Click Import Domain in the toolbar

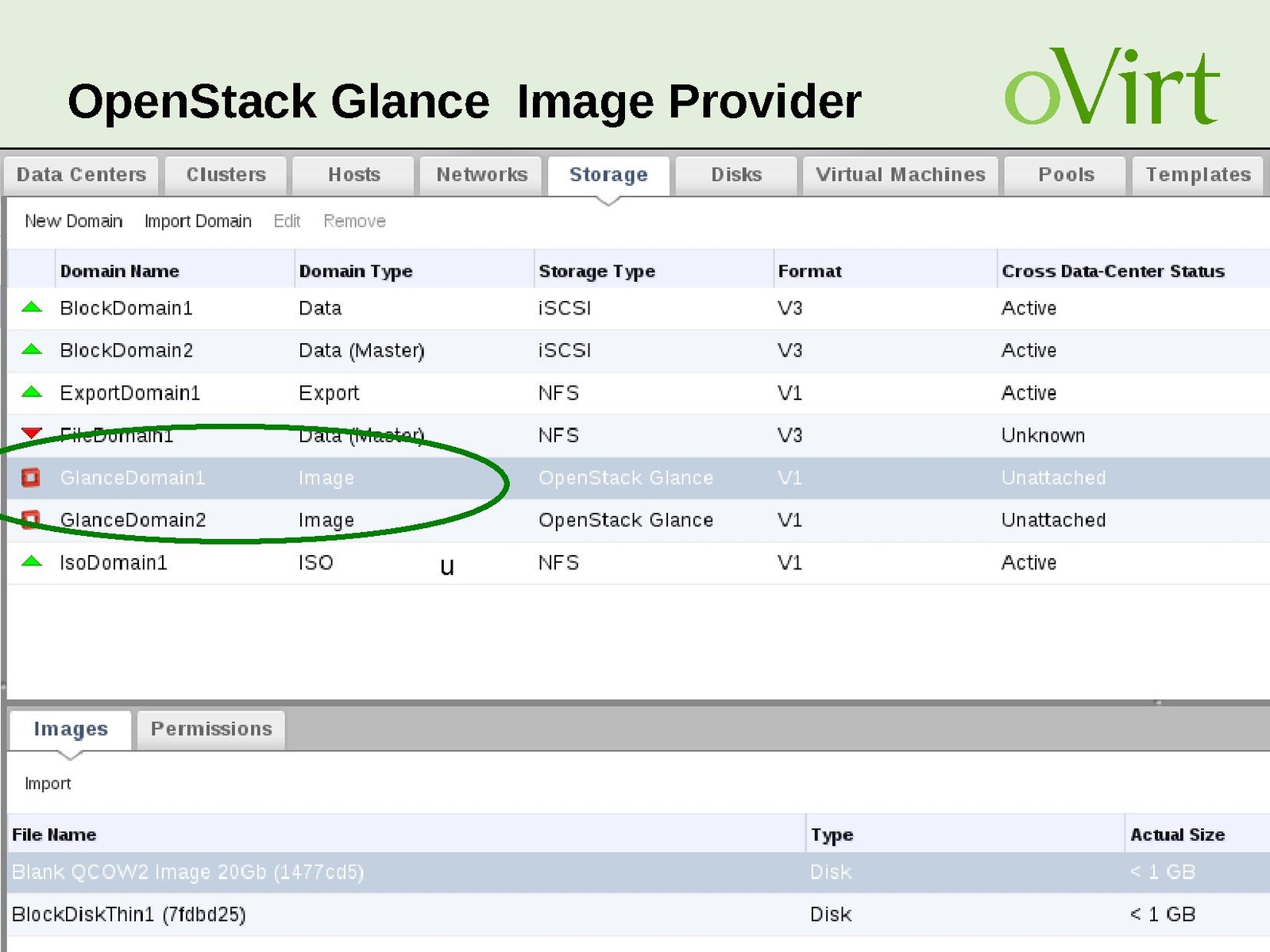[x=198, y=221]
